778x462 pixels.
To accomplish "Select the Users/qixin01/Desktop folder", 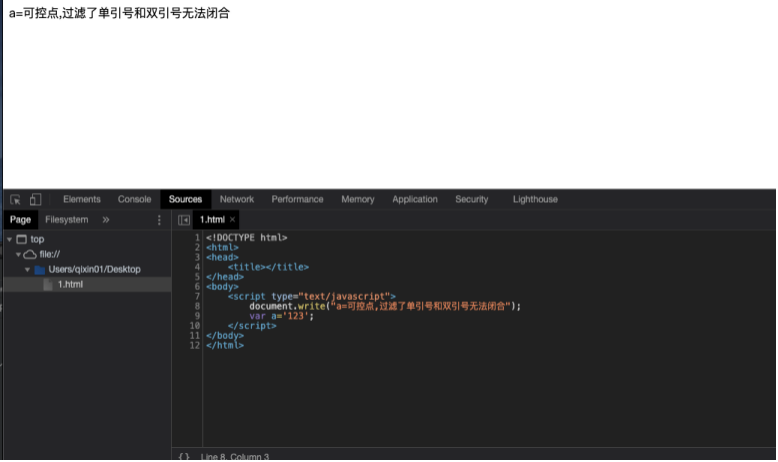I will point(94,269).
